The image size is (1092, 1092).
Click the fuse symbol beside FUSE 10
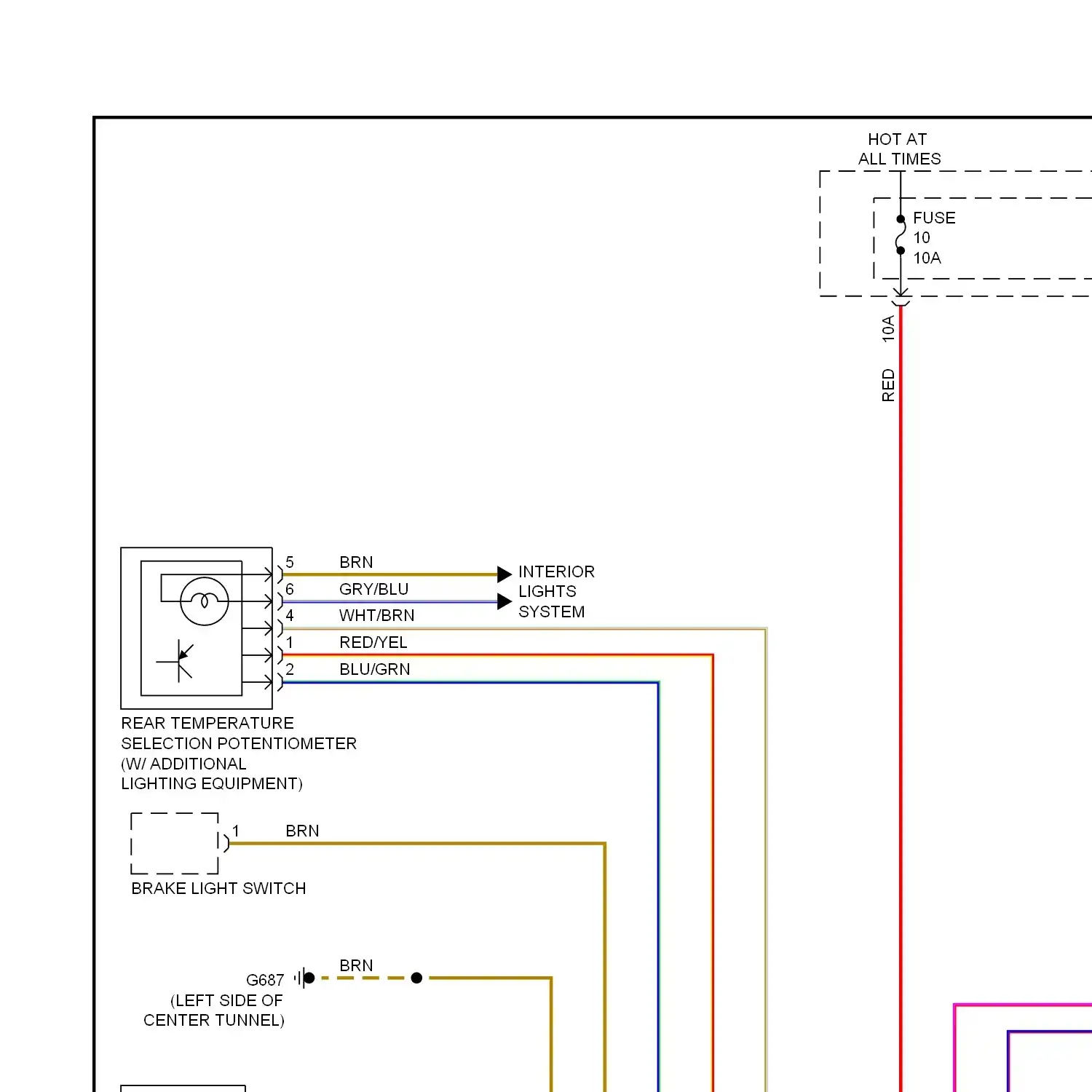901,234
